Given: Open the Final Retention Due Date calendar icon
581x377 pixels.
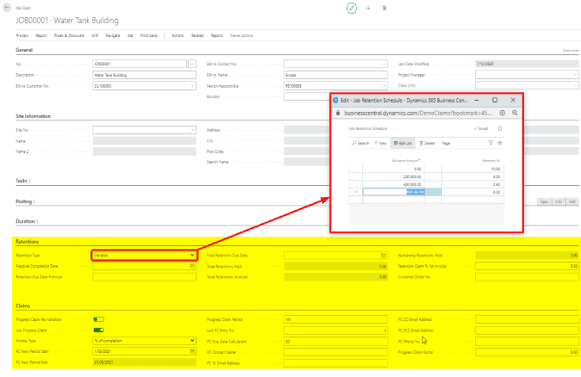Looking at the screenshot, I should (384, 255).
